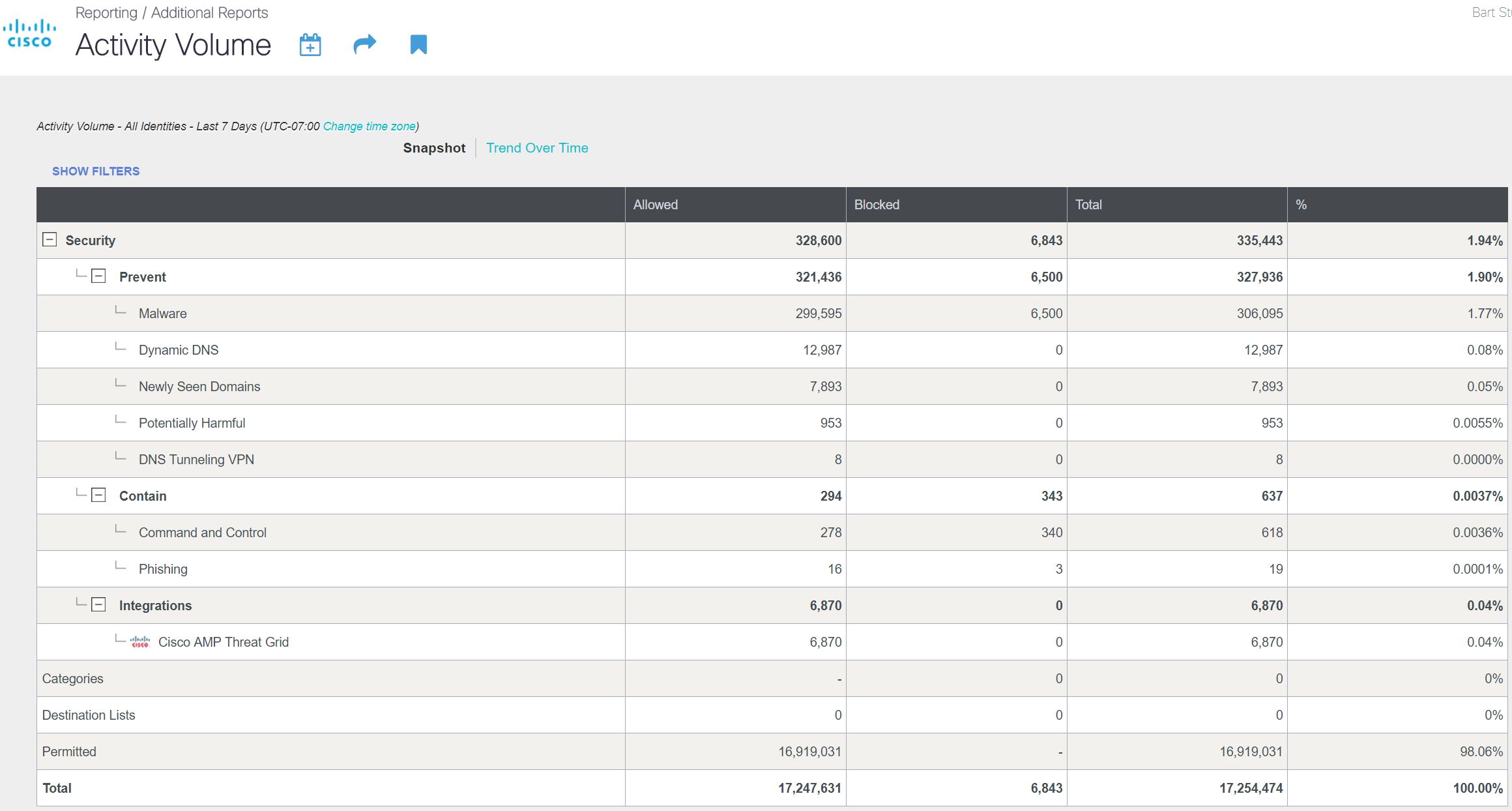
Task: Click the Blocked column header
Action: [x=877, y=205]
